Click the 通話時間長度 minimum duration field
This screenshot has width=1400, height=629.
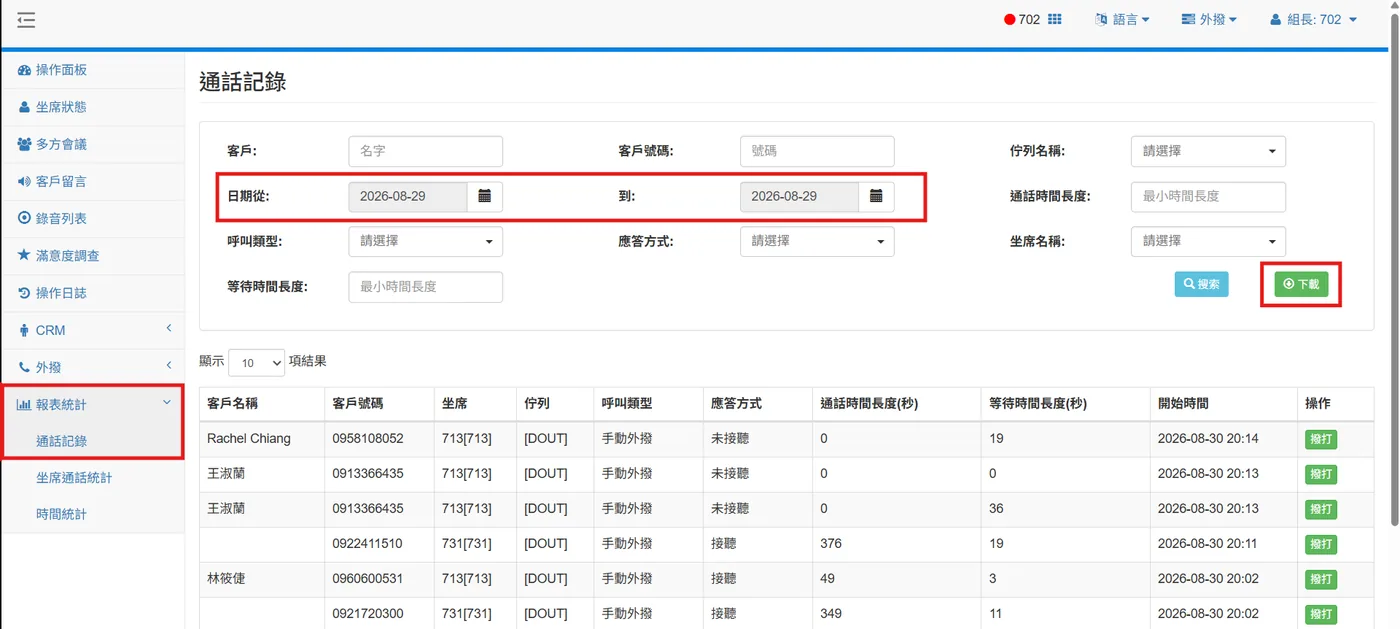(x=1208, y=197)
